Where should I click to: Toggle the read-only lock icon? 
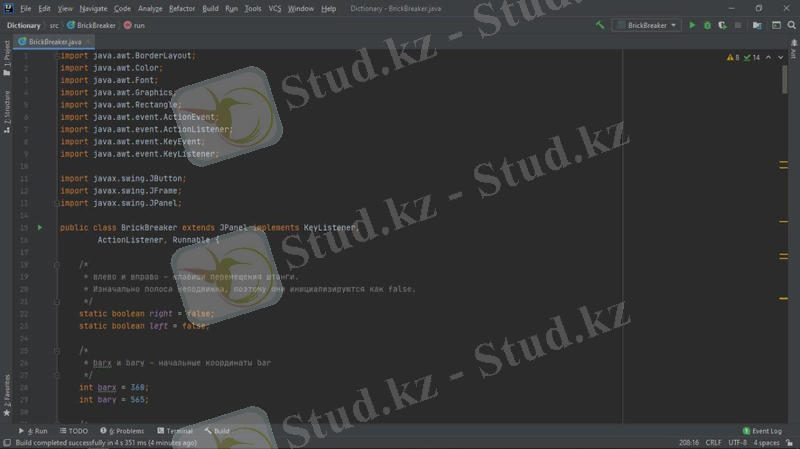coord(790,443)
